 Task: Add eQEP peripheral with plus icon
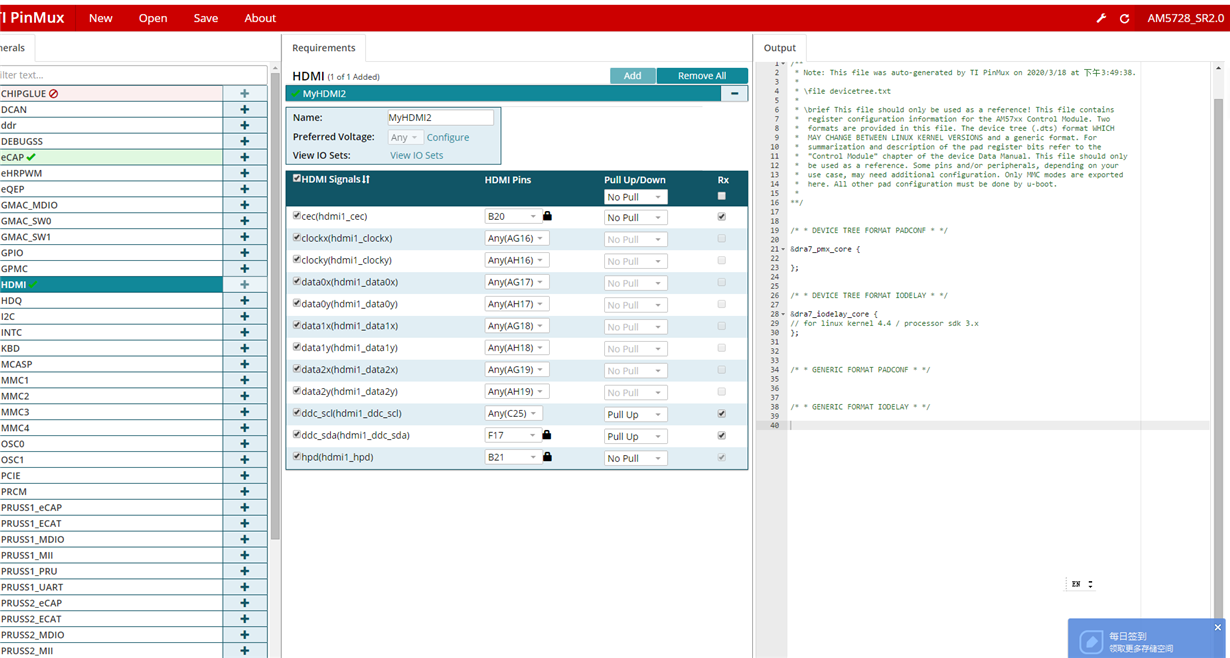click(x=245, y=189)
